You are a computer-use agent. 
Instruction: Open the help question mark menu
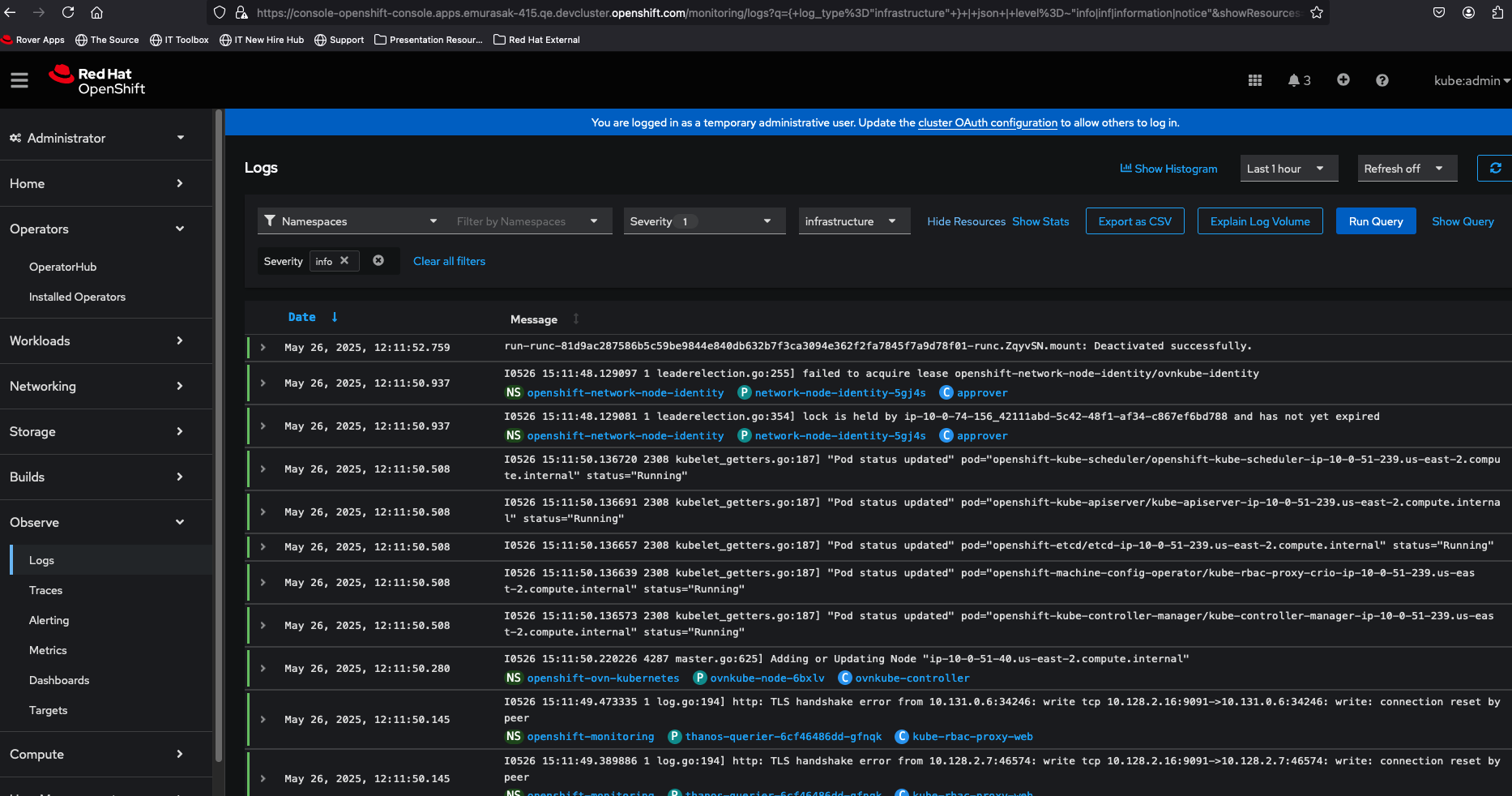pos(1382,80)
